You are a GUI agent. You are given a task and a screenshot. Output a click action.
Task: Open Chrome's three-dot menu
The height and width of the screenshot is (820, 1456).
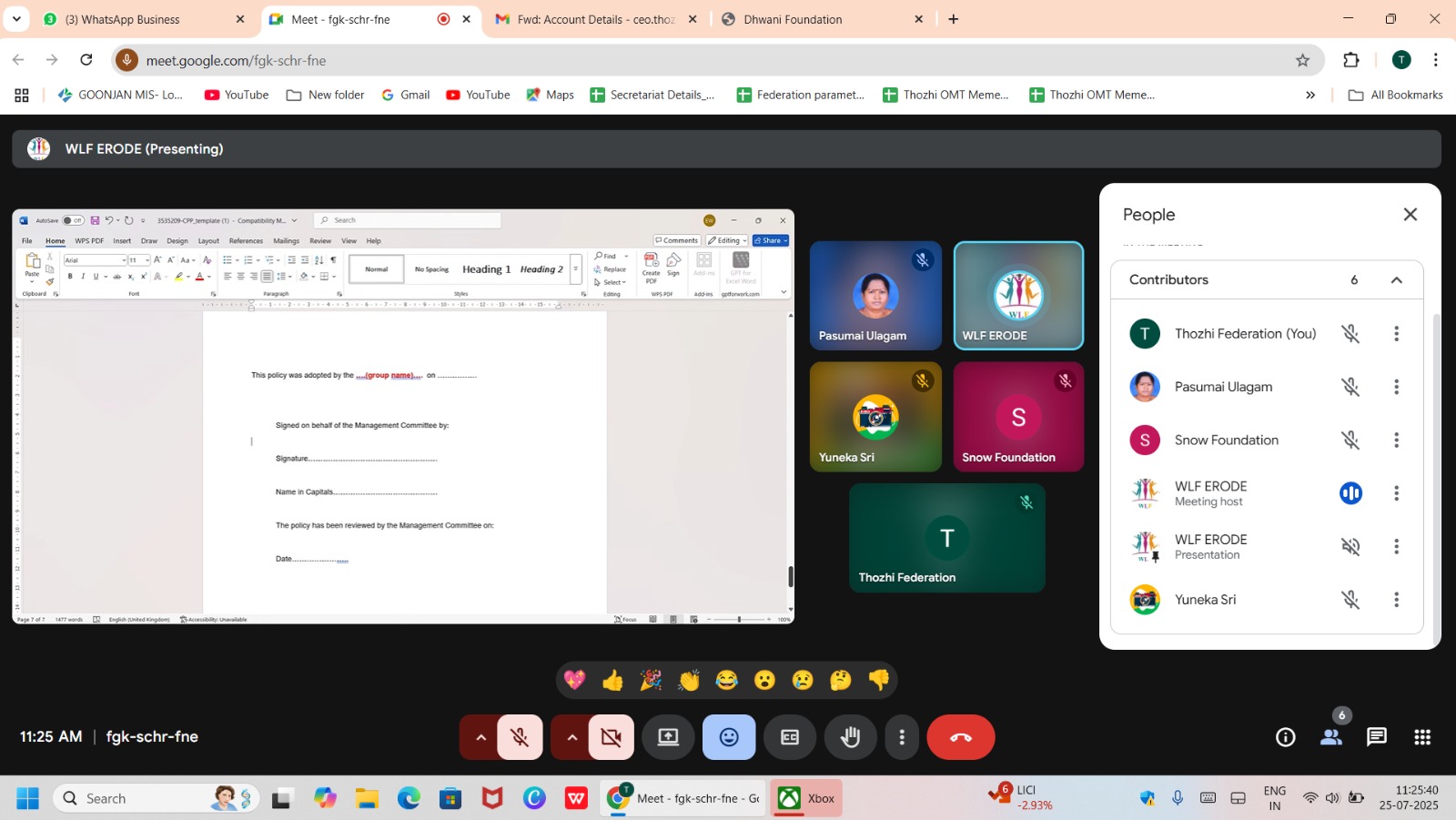[x=1436, y=60]
